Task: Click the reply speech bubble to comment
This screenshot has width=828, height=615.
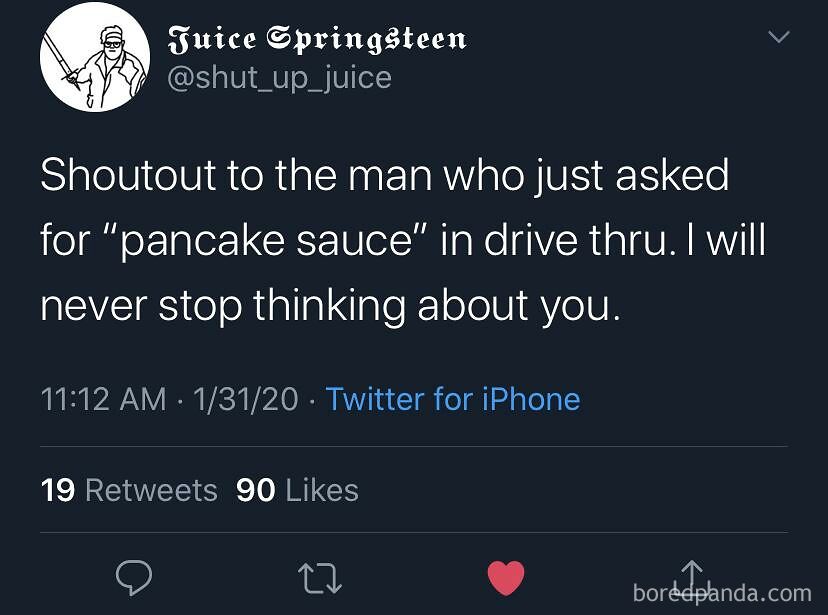Action: click(134, 576)
